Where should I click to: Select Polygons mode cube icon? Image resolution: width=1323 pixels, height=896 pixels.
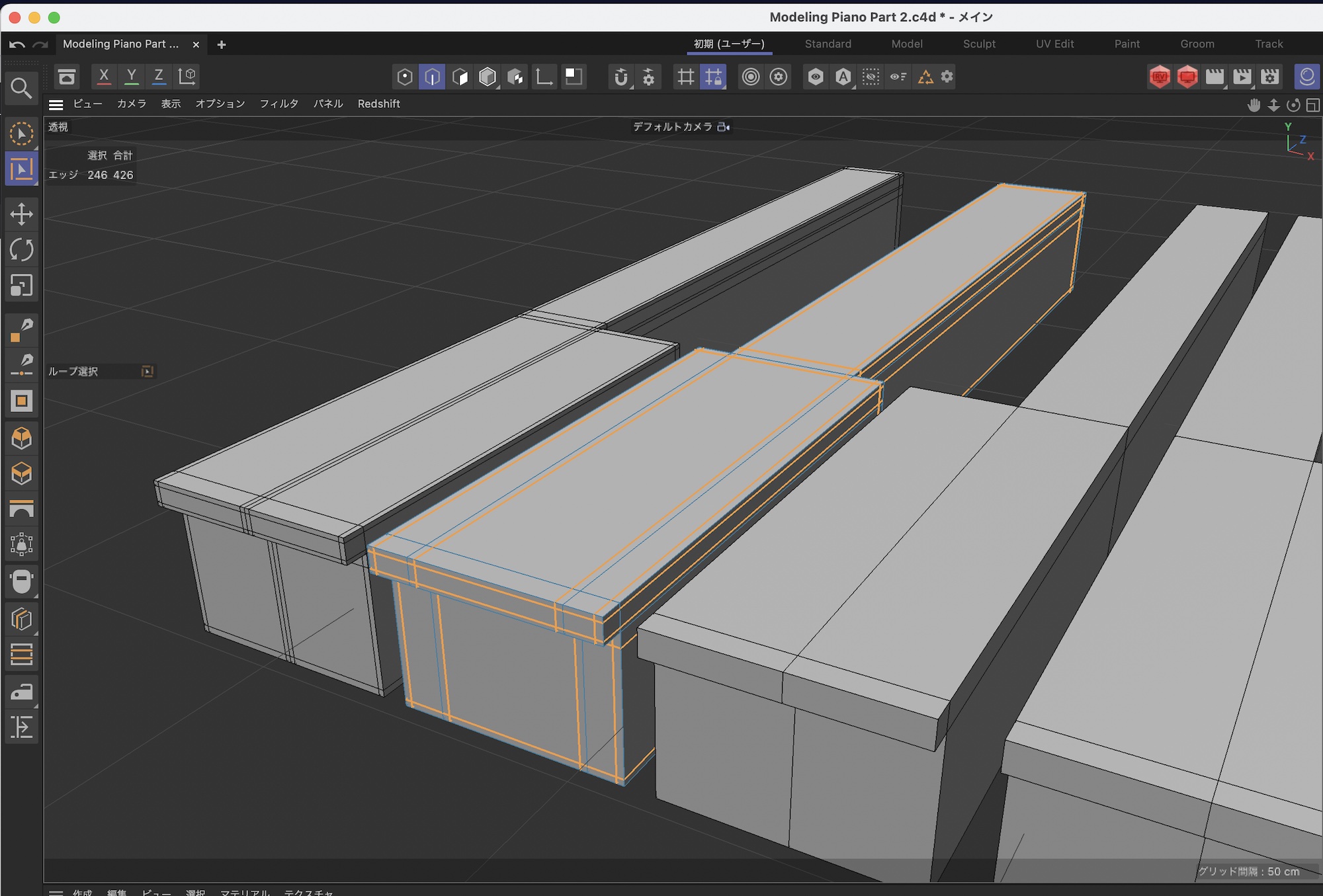(x=460, y=77)
